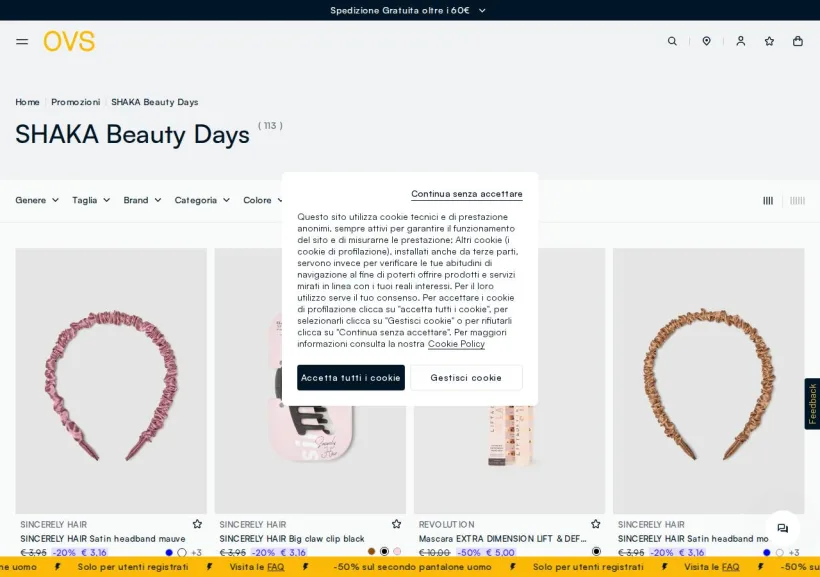This screenshot has height=577, width=820.
Task: Click the SHAKA Beauty Days page heading
Action: (132, 134)
